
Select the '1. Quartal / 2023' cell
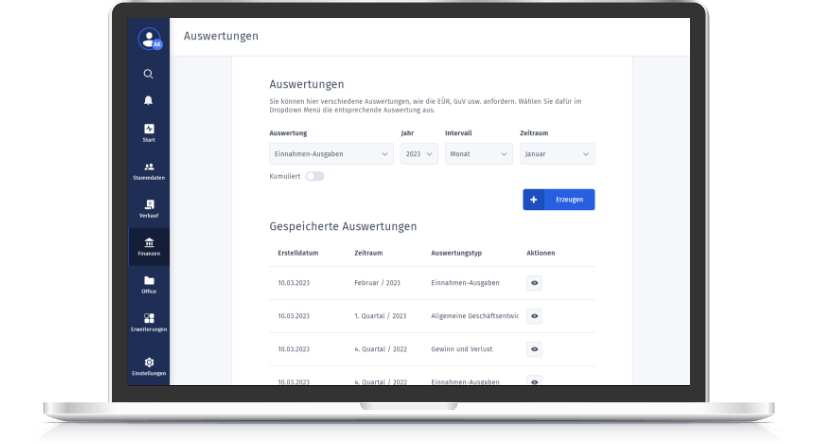[x=380, y=316]
